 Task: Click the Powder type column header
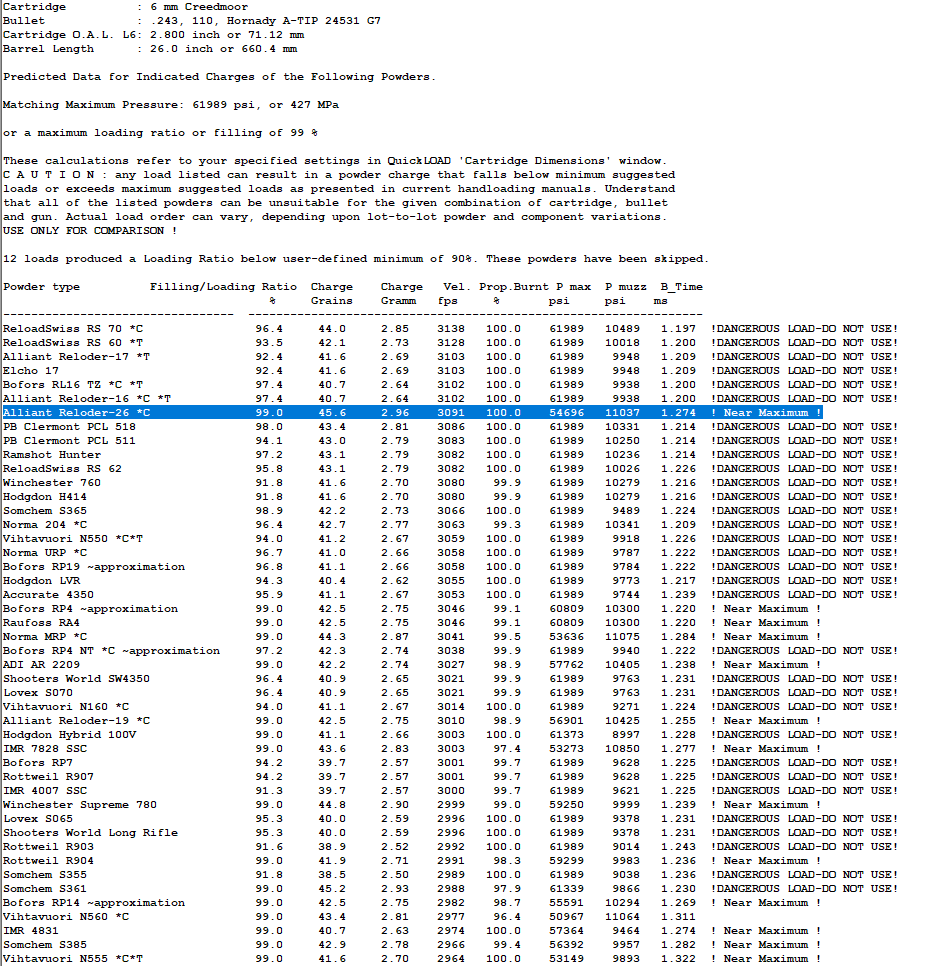[x=41, y=287]
